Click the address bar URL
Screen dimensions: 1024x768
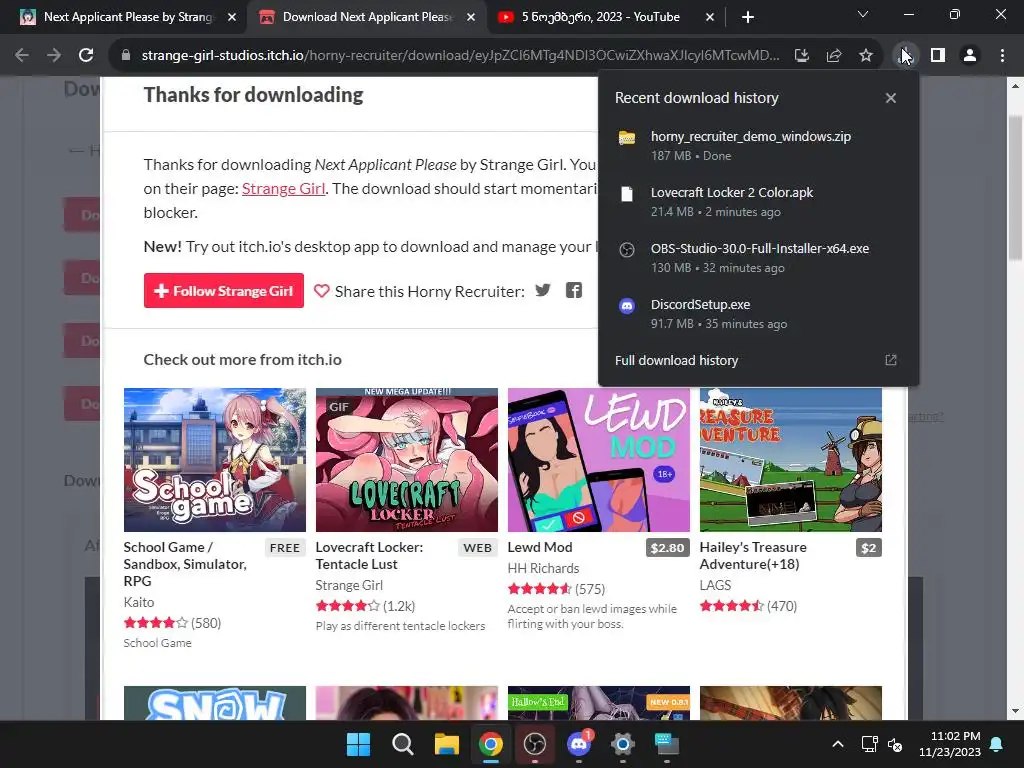click(x=460, y=56)
